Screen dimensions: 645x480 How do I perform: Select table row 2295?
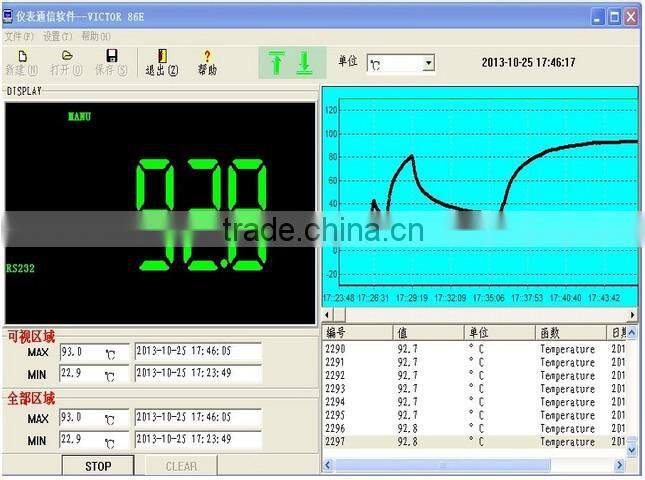pyautogui.click(x=474, y=415)
